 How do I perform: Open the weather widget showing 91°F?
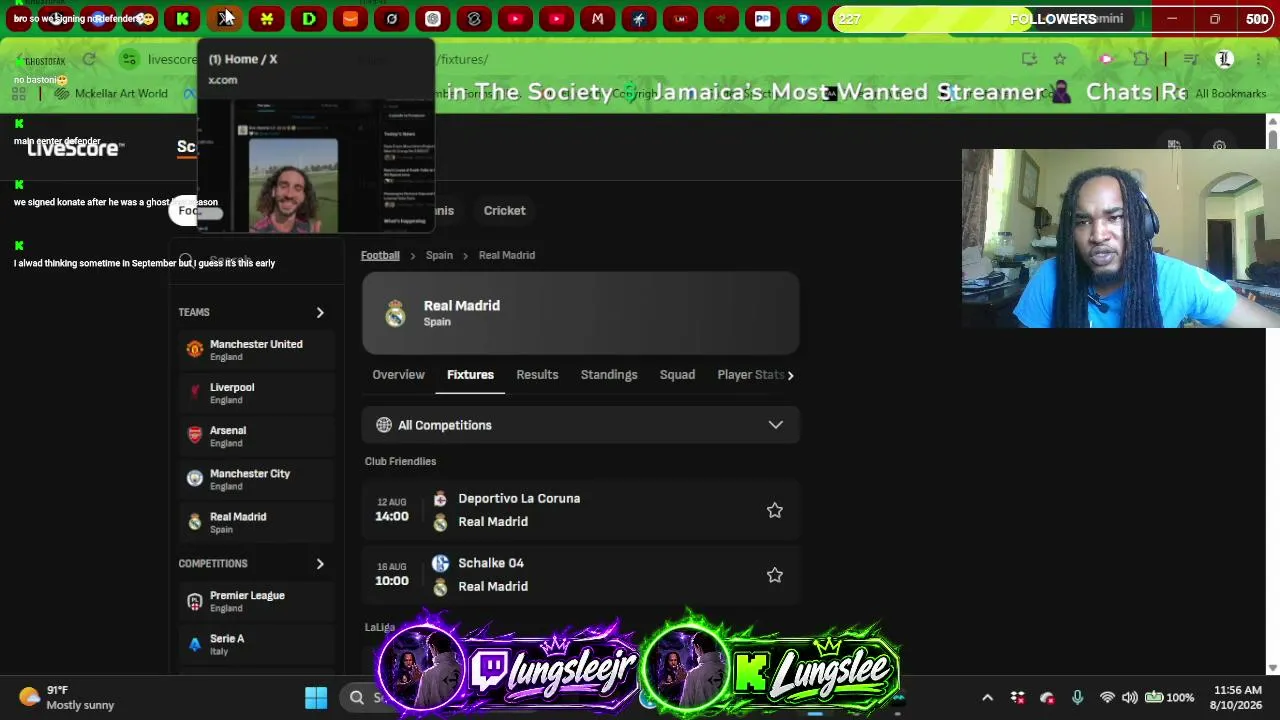(67, 697)
